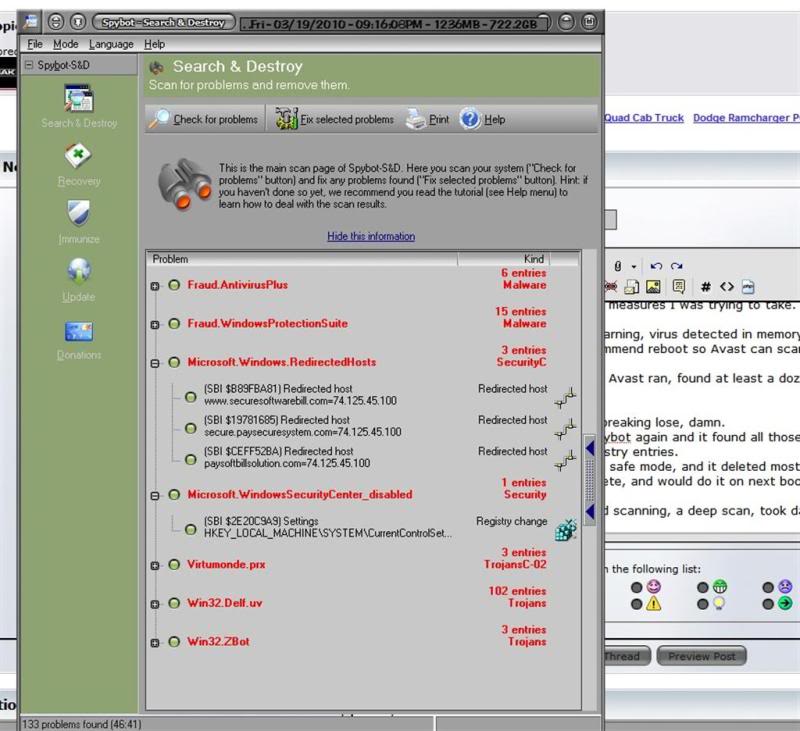Toggle checkbox for Win32.Delf.uv
This screenshot has height=731, width=800.
pyautogui.click(x=174, y=603)
